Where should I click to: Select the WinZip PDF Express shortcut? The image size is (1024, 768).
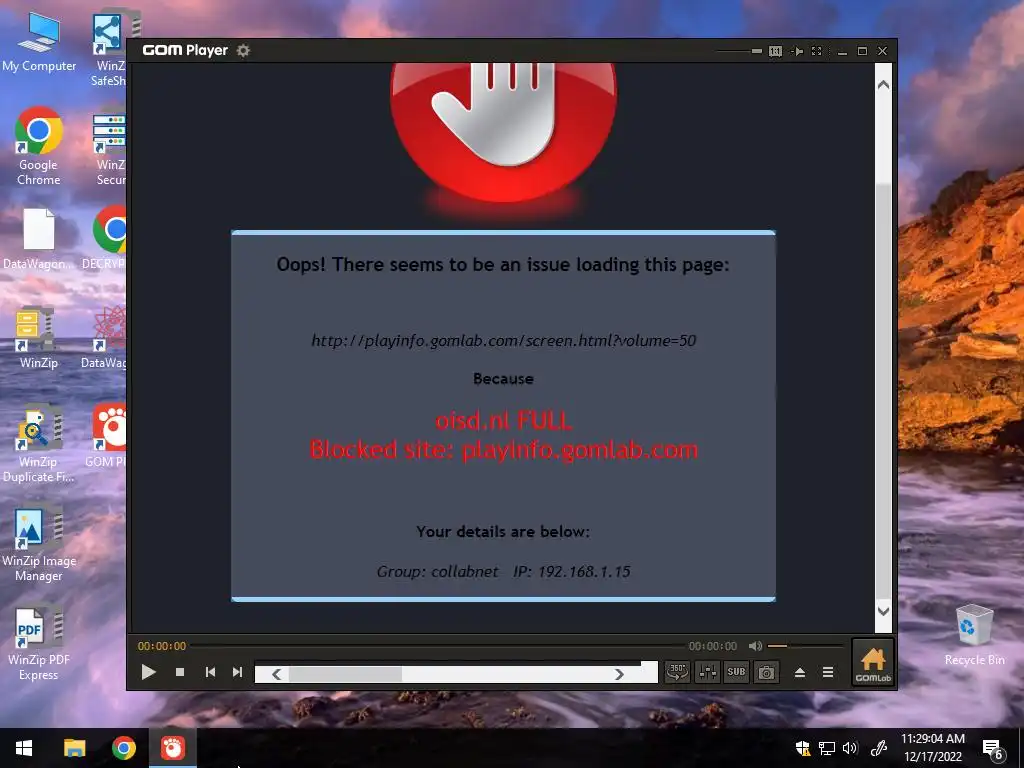pyautogui.click(x=39, y=643)
